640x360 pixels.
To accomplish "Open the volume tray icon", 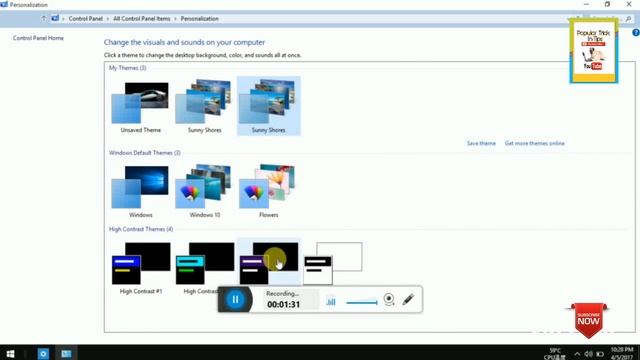I will 588,354.
